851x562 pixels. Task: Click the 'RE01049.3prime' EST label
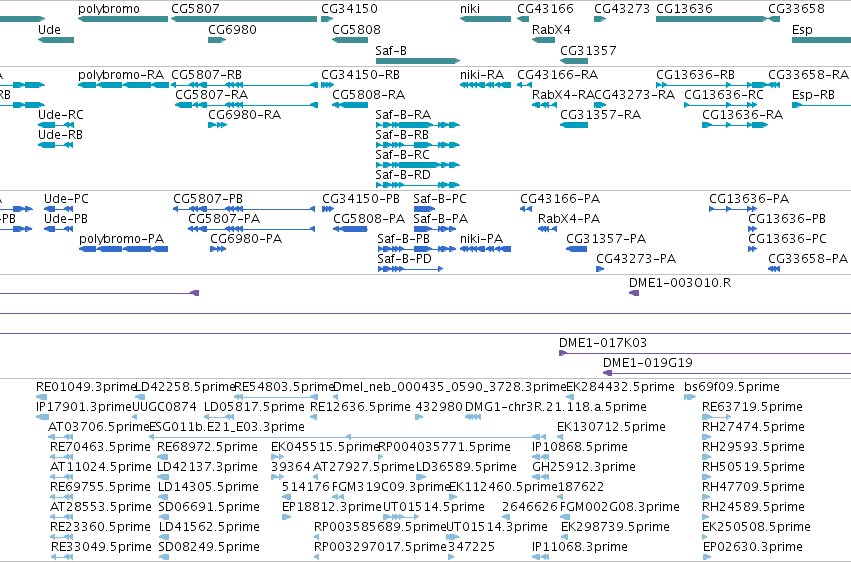coord(86,387)
